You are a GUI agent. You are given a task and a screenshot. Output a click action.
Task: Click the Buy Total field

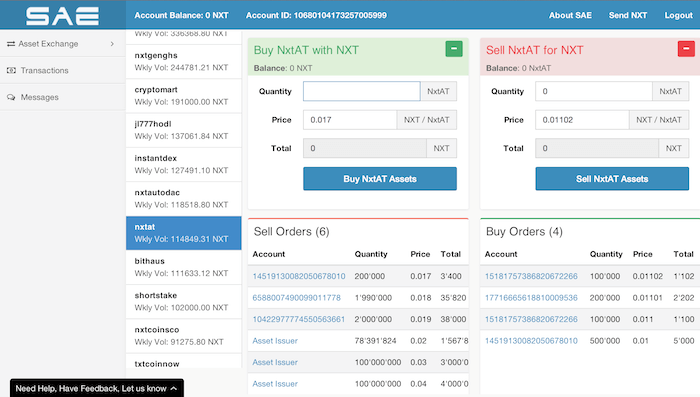365,148
